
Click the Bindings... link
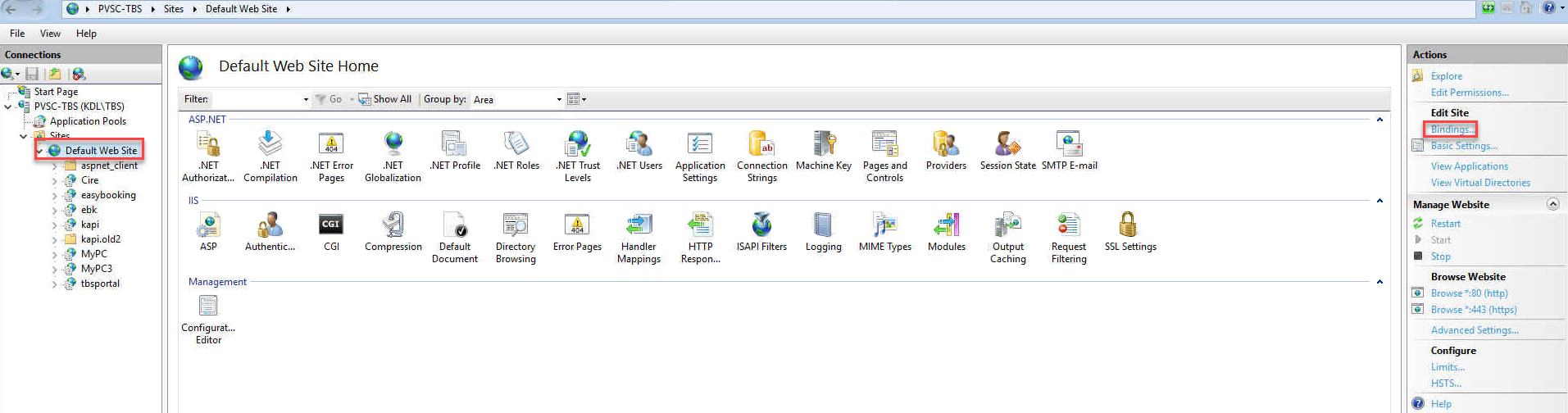(x=1452, y=129)
